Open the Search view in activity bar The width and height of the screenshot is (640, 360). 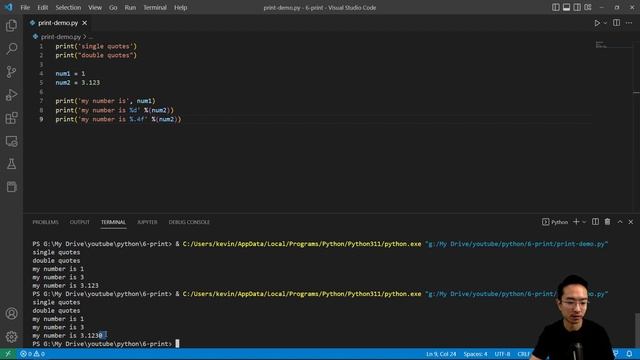[x=11, y=49]
